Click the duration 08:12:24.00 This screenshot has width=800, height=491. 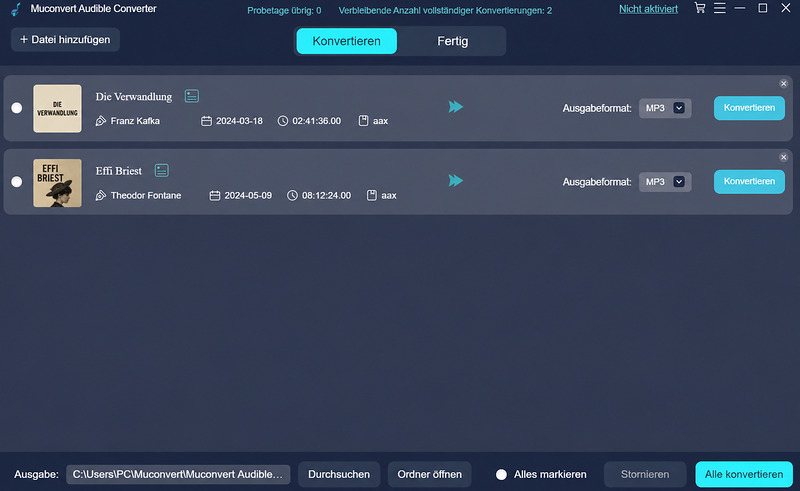pos(327,195)
